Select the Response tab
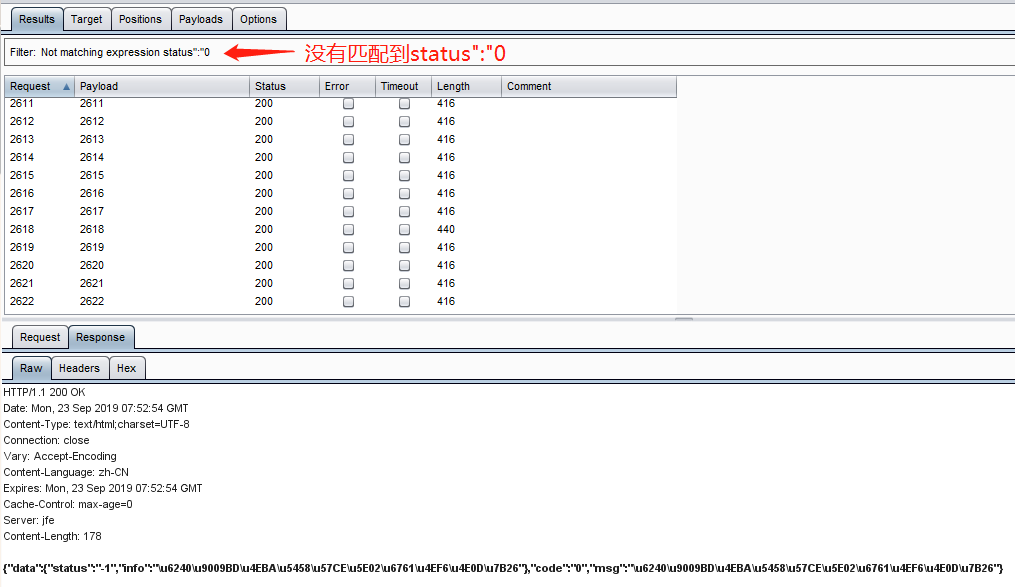This screenshot has width=1015, height=587. coord(100,337)
